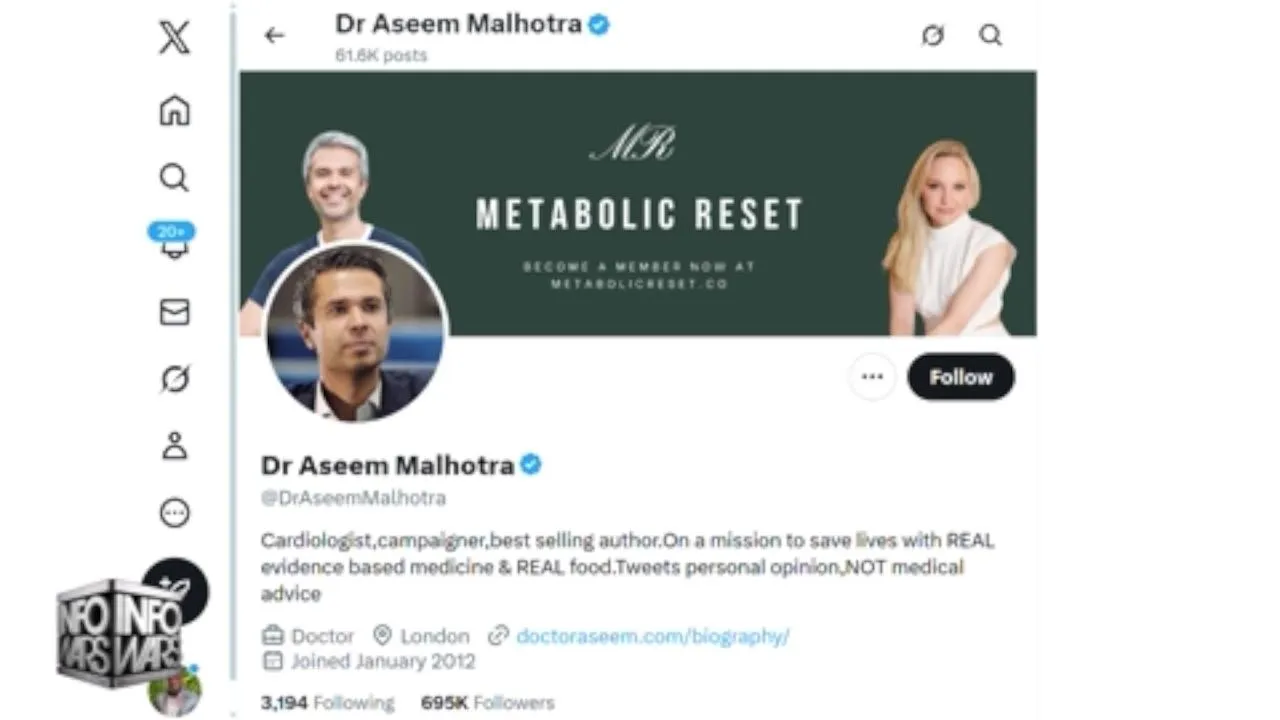Image resolution: width=1280 pixels, height=720 pixels.
Task: Open Notifications with the 20+ badge
Action: click(x=174, y=243)
